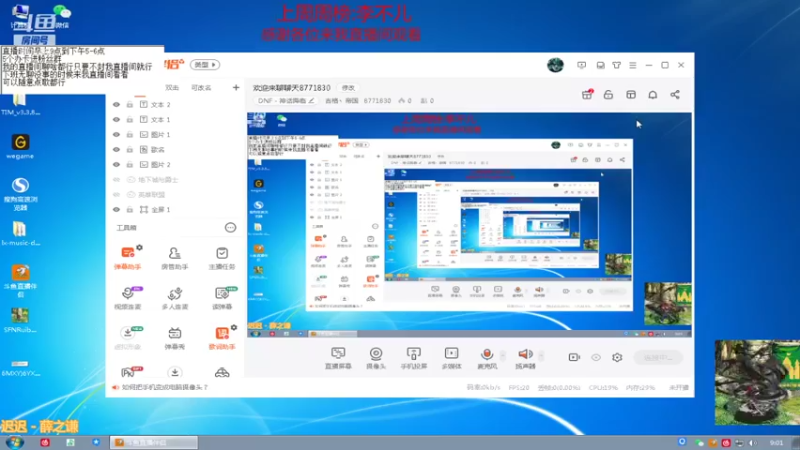The width and height of the screenshot is (800, 450).
Task: Click the stream preview canvas
Action: point(469,224)
